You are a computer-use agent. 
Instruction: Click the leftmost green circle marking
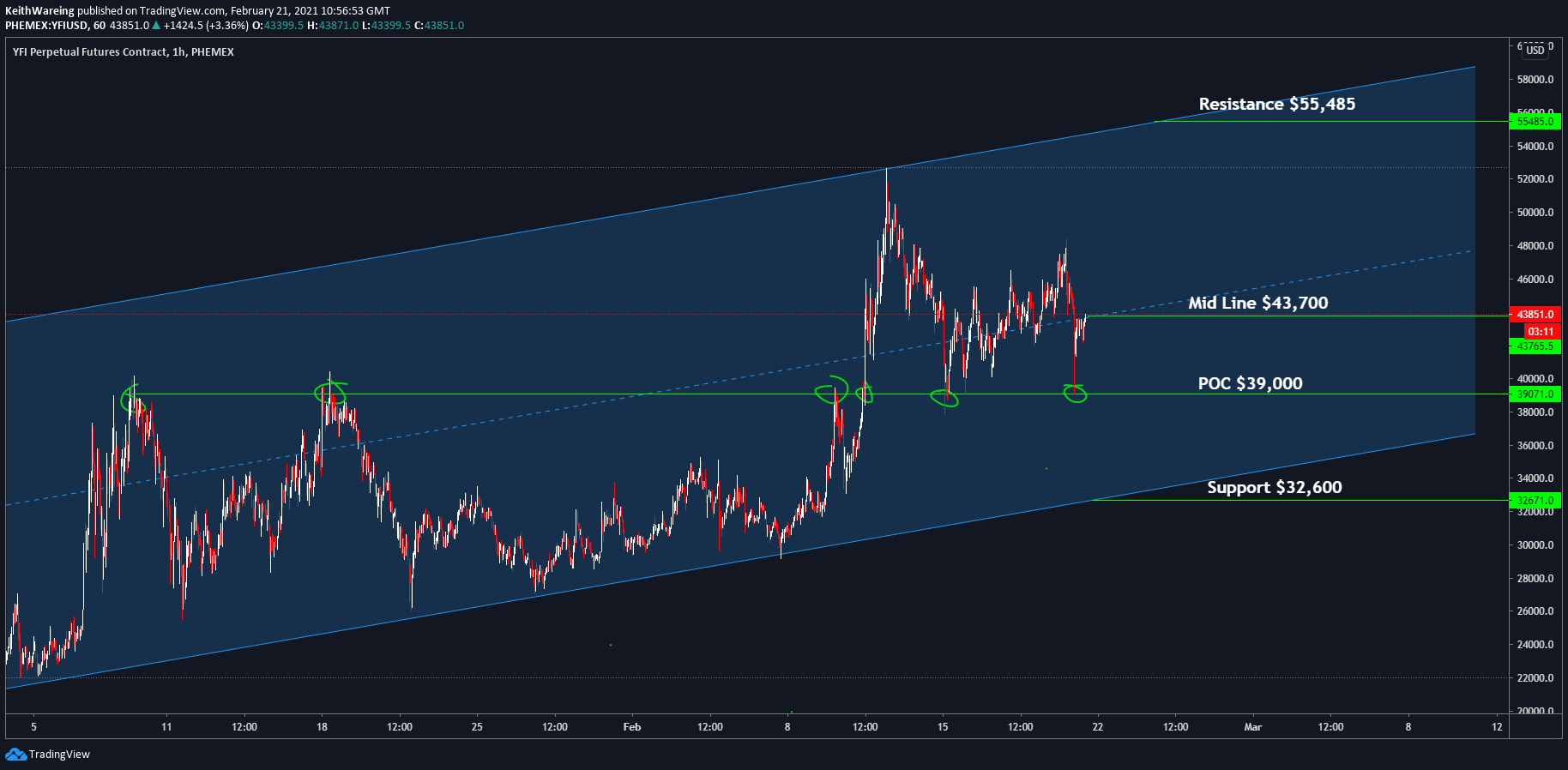[132, 397]
